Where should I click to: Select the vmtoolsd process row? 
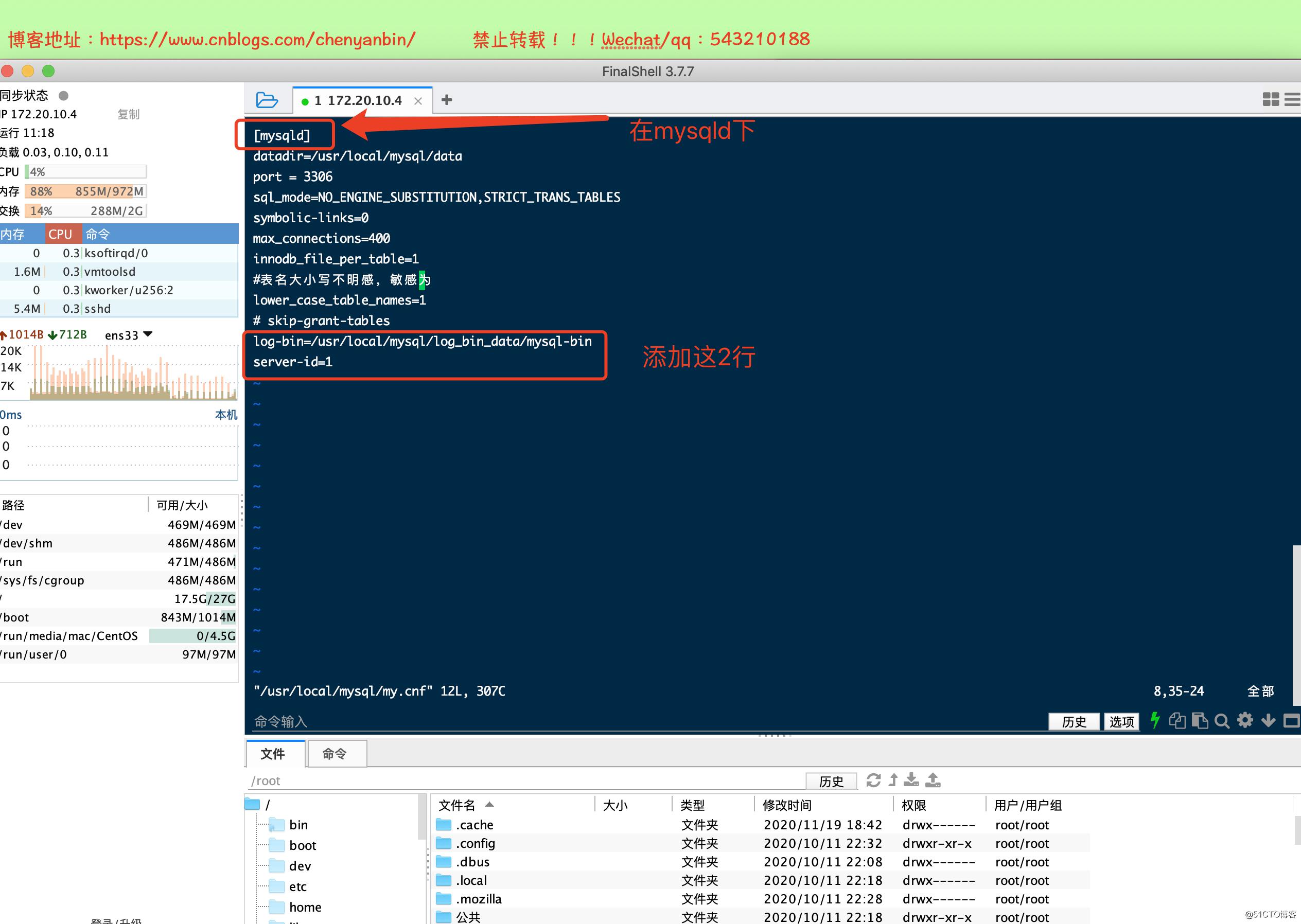[119, 272]
